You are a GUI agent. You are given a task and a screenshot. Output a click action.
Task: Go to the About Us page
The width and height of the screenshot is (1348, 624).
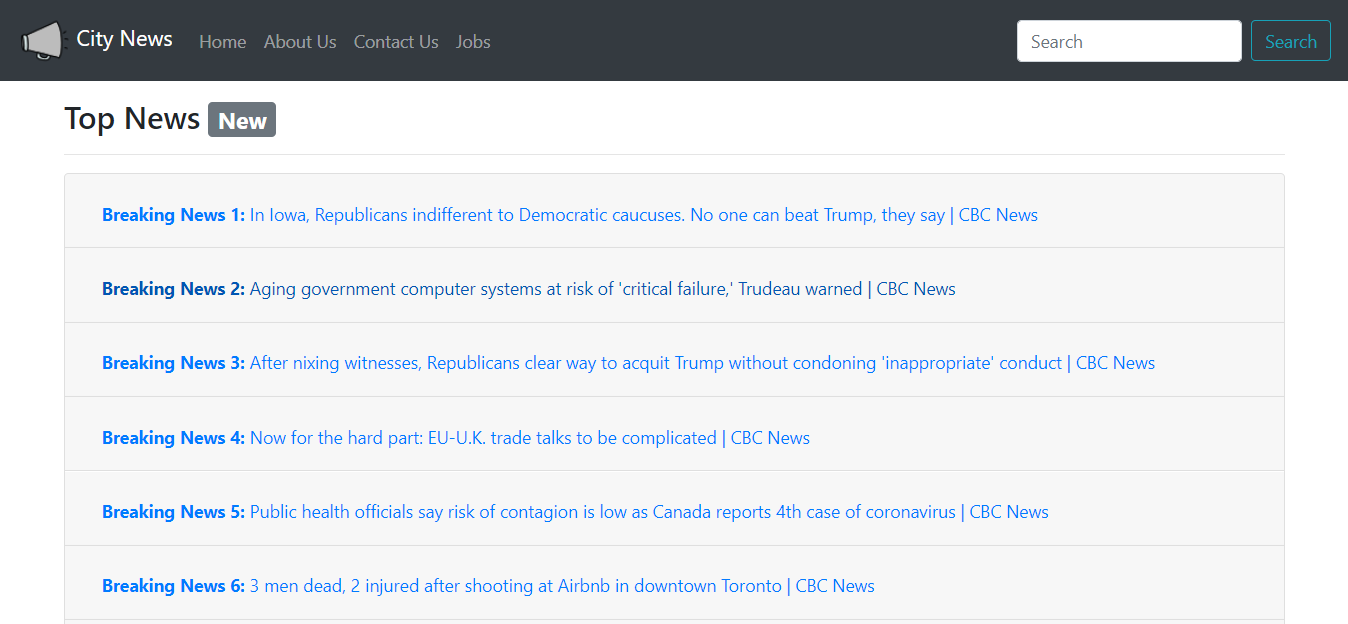pyautogui.click(x=300, y=42)
